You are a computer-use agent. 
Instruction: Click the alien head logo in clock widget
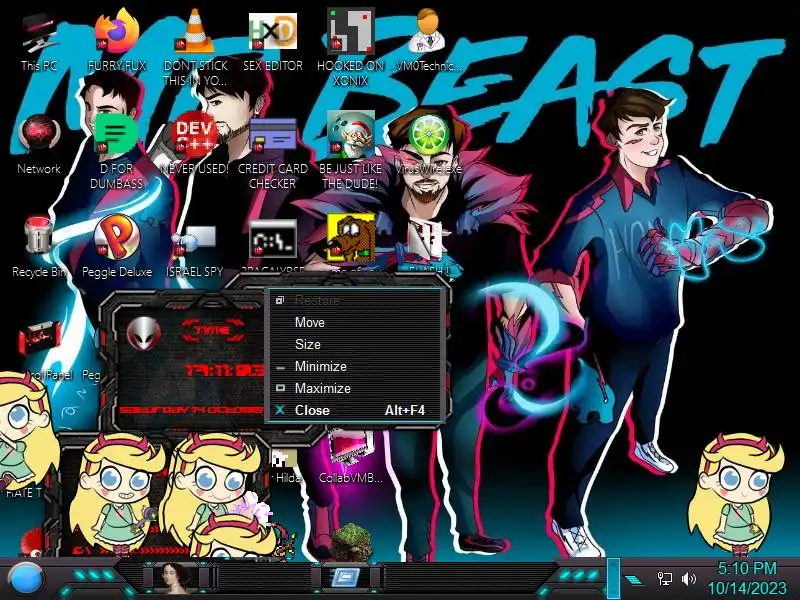[144, 333]
